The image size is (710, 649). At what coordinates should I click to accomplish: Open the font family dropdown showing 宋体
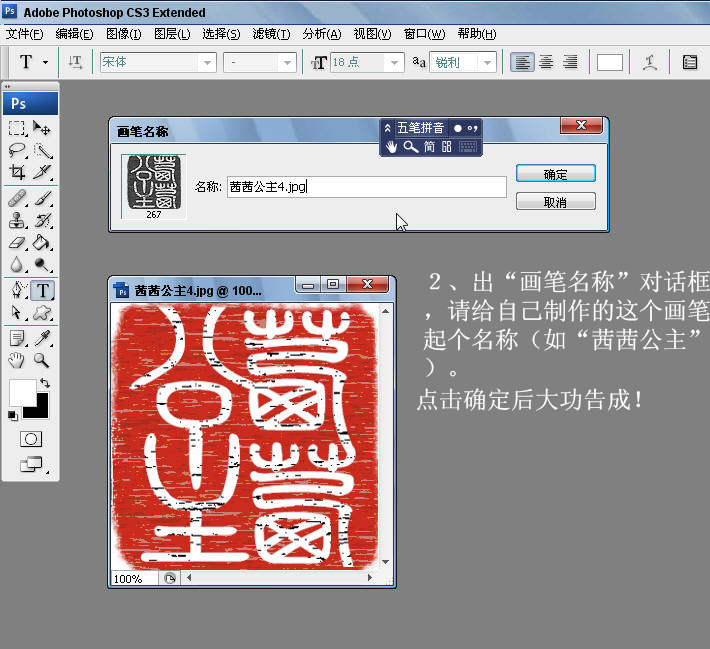[x=207, y=62]
